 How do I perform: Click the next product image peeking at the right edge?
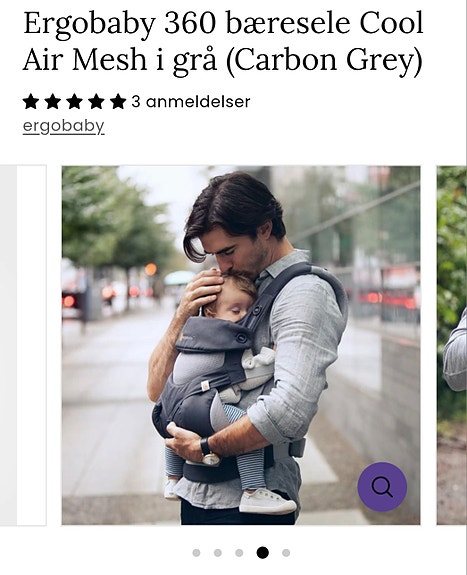pyautogui.click(x=452, y=345)
